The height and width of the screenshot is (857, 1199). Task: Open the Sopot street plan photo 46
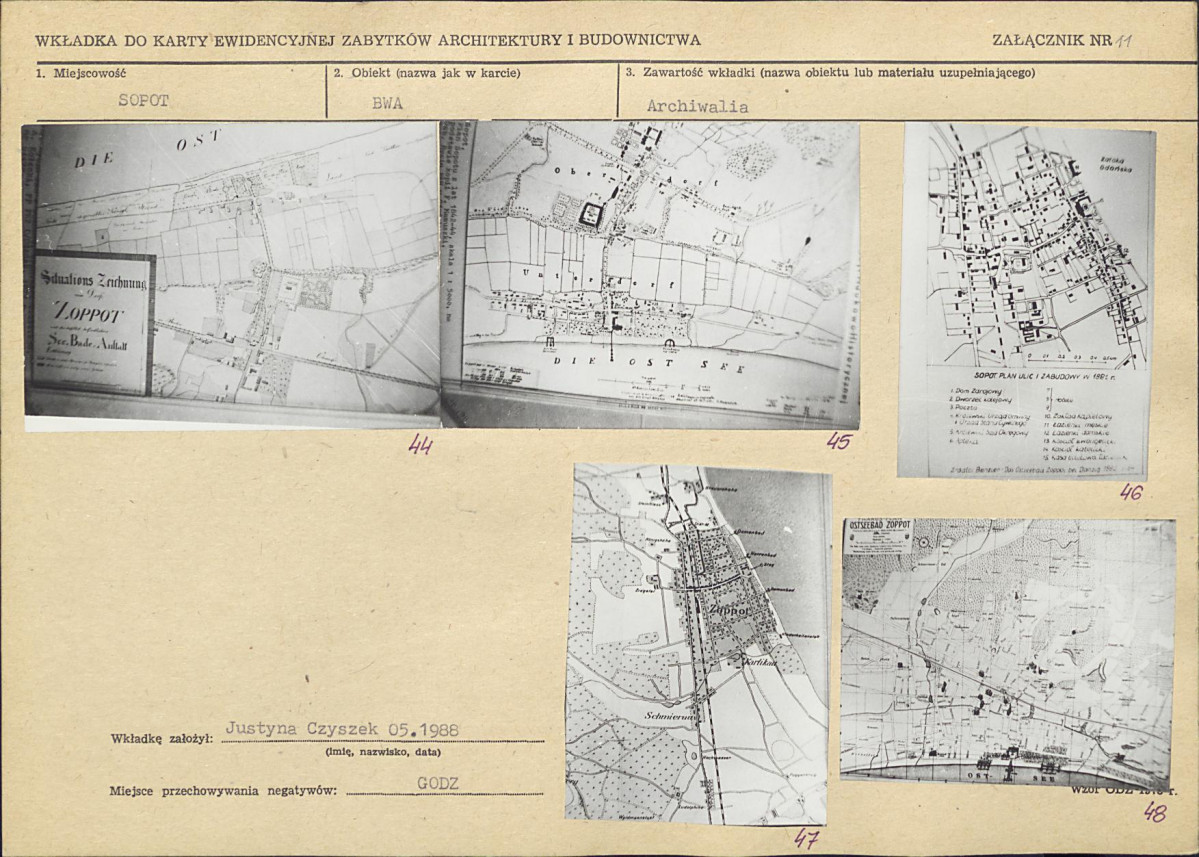pyautogui.click(x=1028, y=300)
